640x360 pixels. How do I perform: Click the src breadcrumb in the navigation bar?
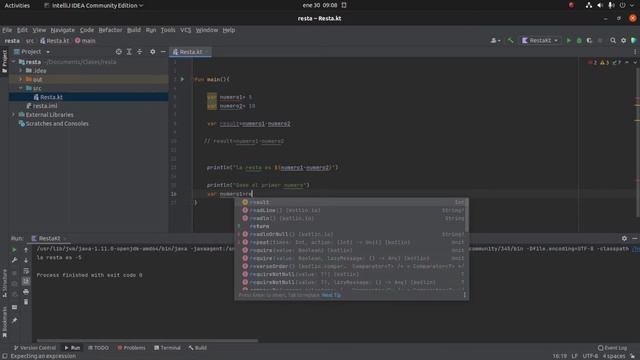pos(30,40)
